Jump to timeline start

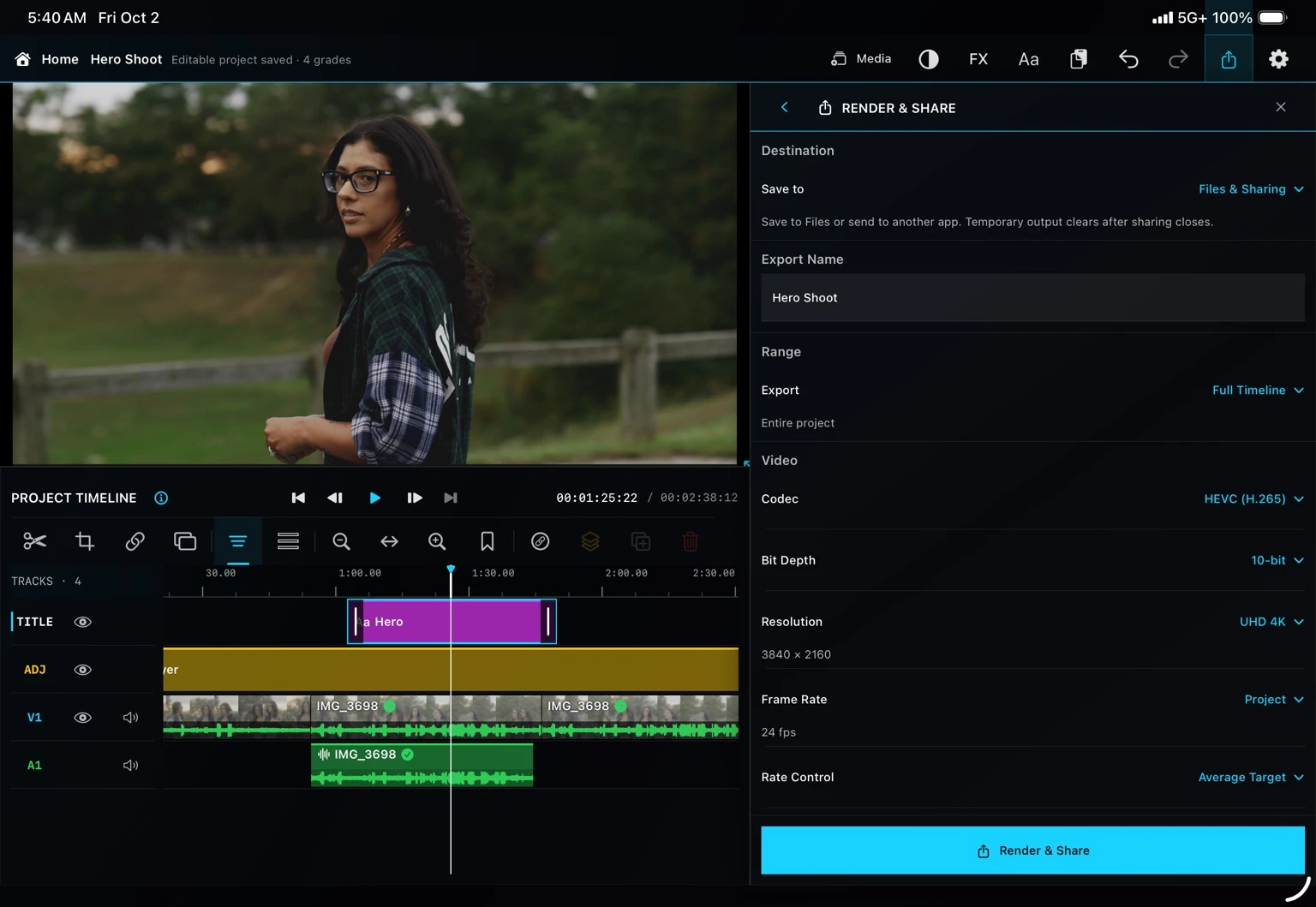click(x=298, y=498)
